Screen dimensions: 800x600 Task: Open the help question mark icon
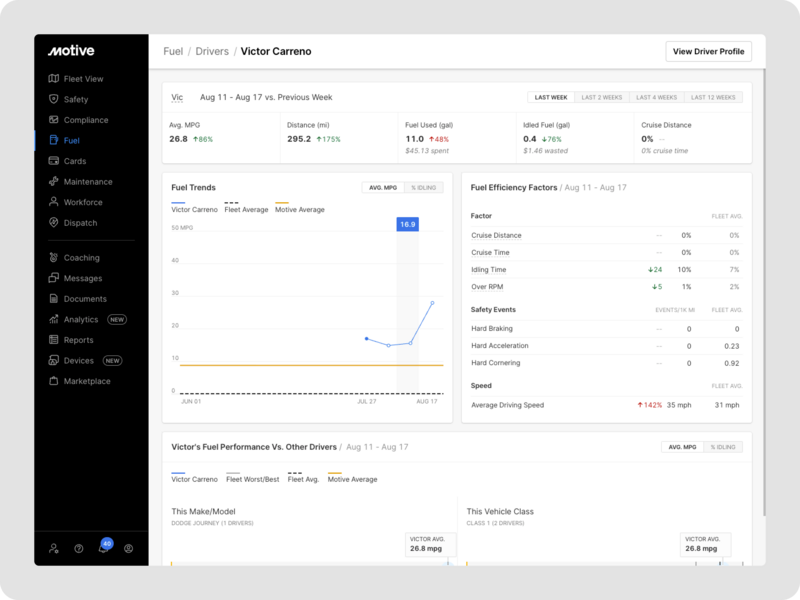pos(79,548)
